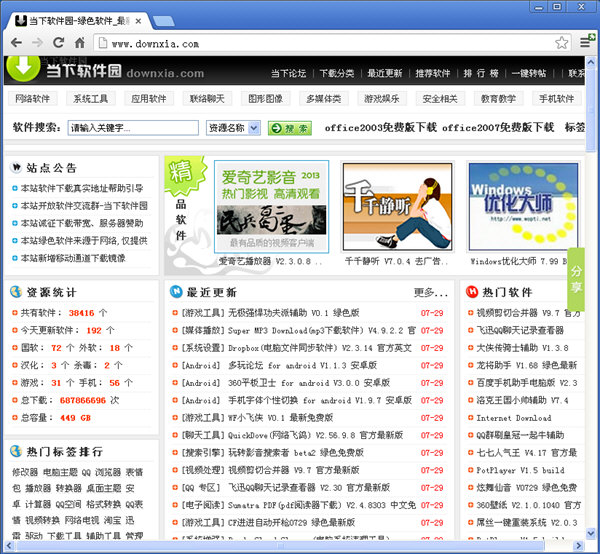Go to browser home page icon

(80, 43)
